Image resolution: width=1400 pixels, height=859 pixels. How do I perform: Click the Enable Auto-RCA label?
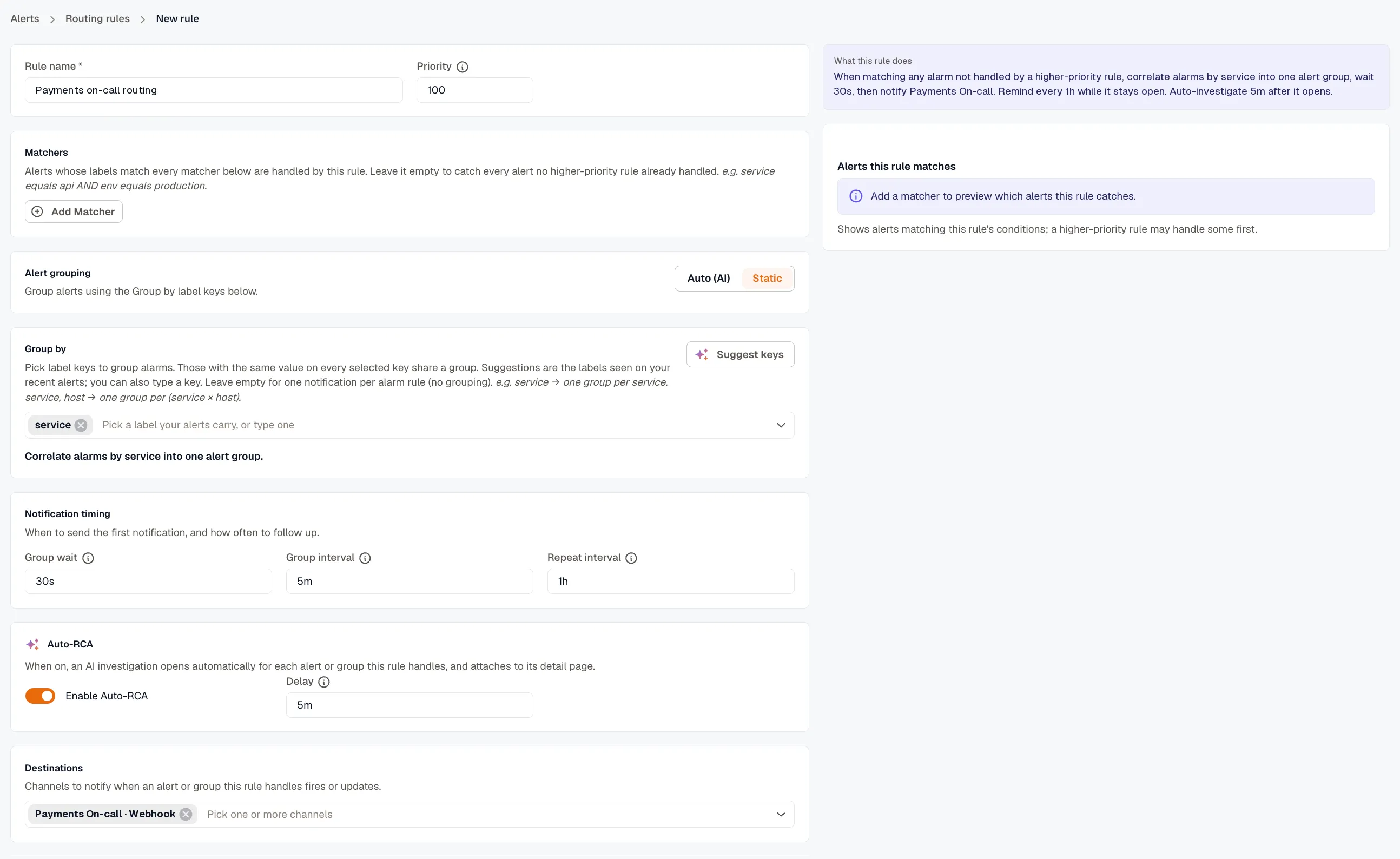point(107,696)
